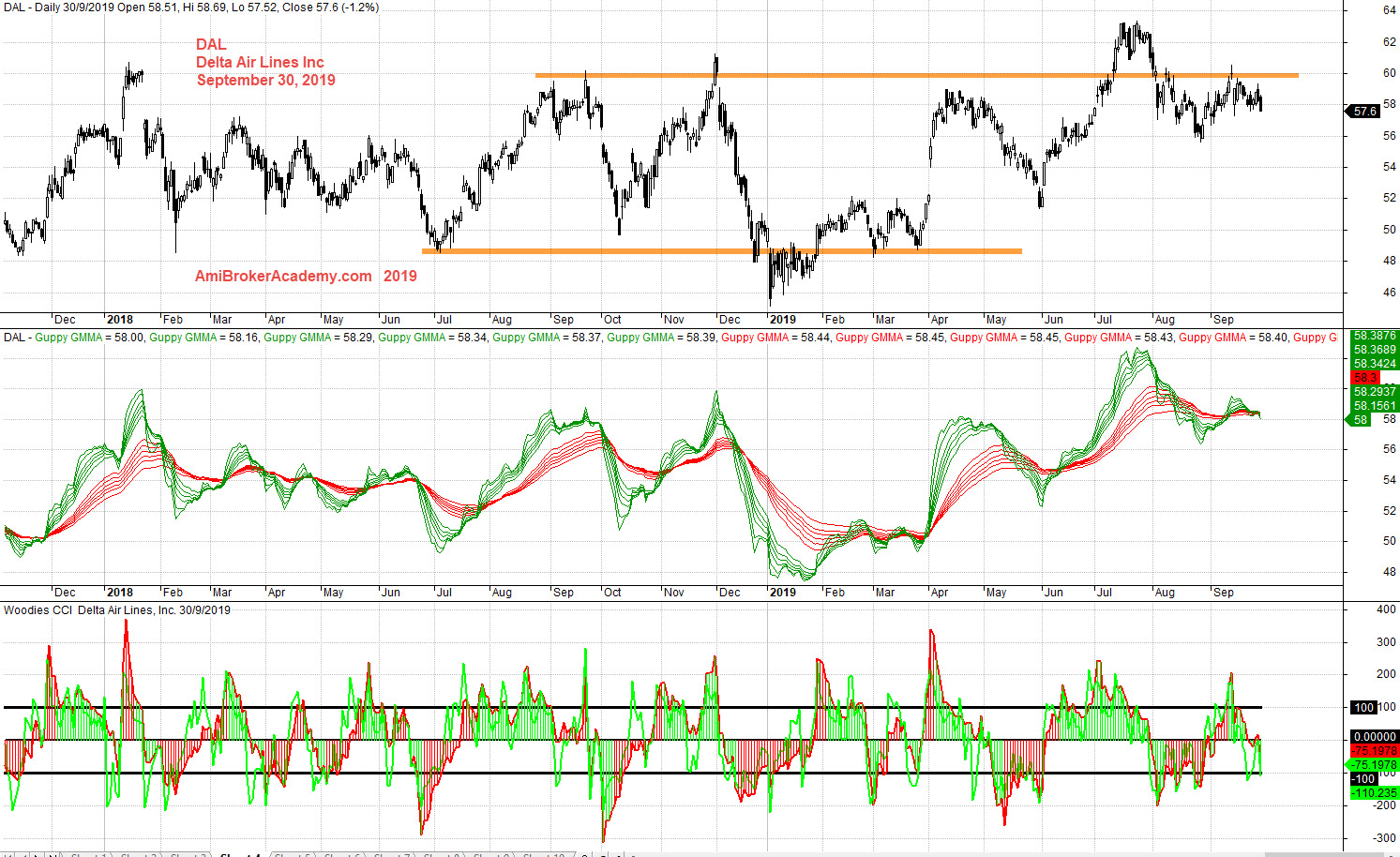Click the green -75.1978 CCI value label

(x=1374, y=765)
